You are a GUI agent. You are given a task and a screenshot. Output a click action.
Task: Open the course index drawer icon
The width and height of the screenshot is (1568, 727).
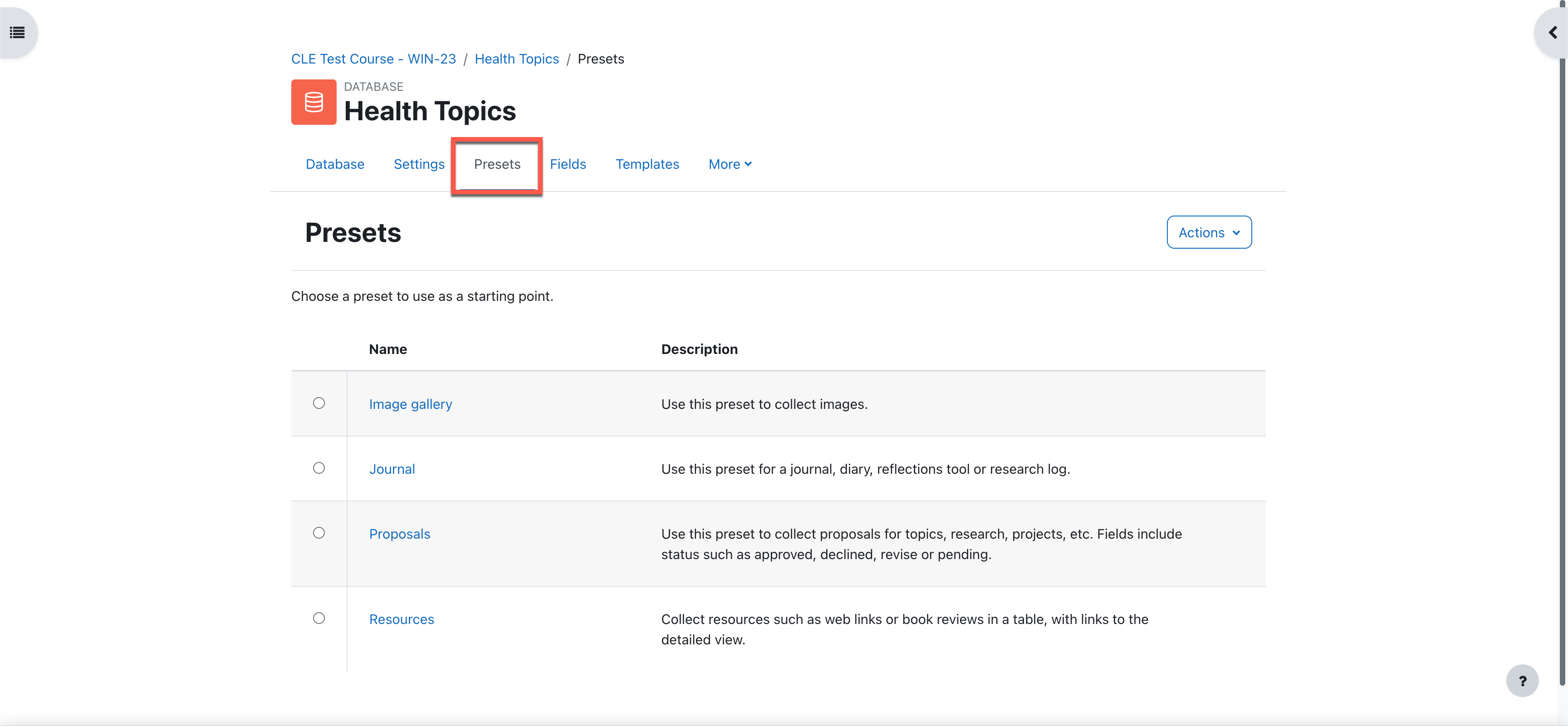click(17, 32)
